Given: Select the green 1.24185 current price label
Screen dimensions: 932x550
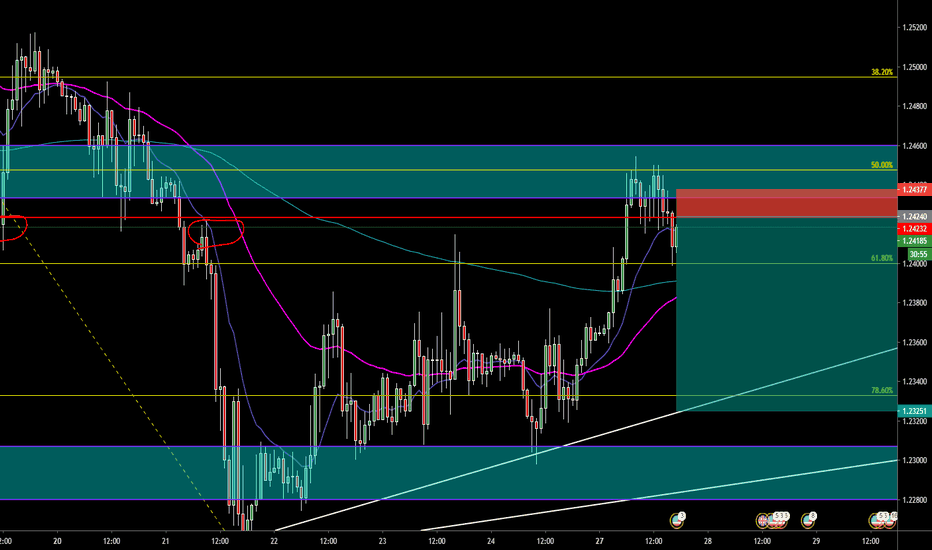Looking at the screenshot, I should click(914, 241).
